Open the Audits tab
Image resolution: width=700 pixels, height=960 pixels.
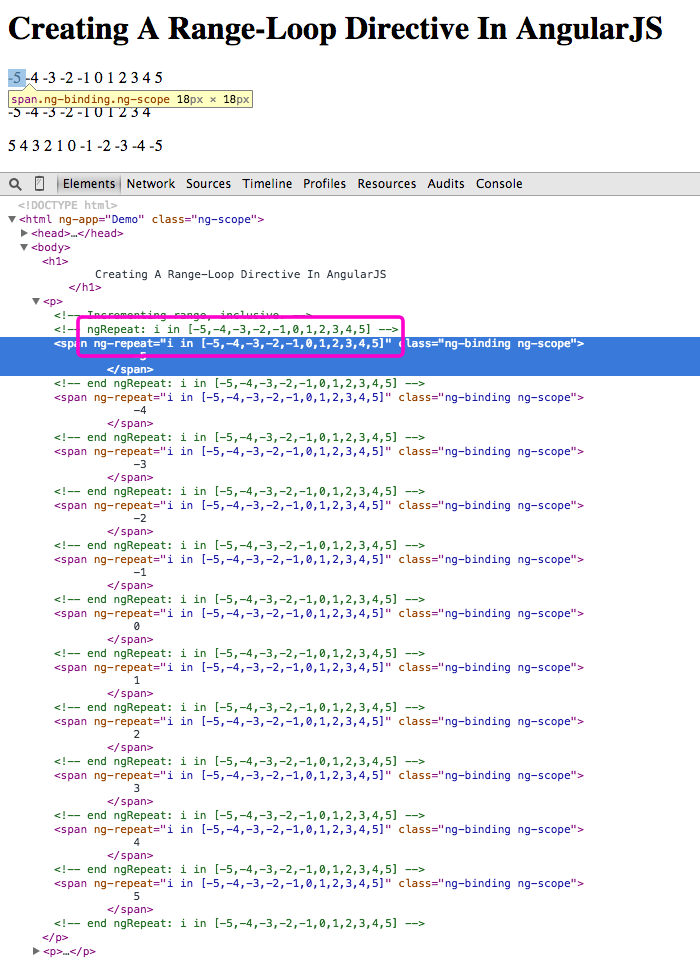tap(446, 184)
